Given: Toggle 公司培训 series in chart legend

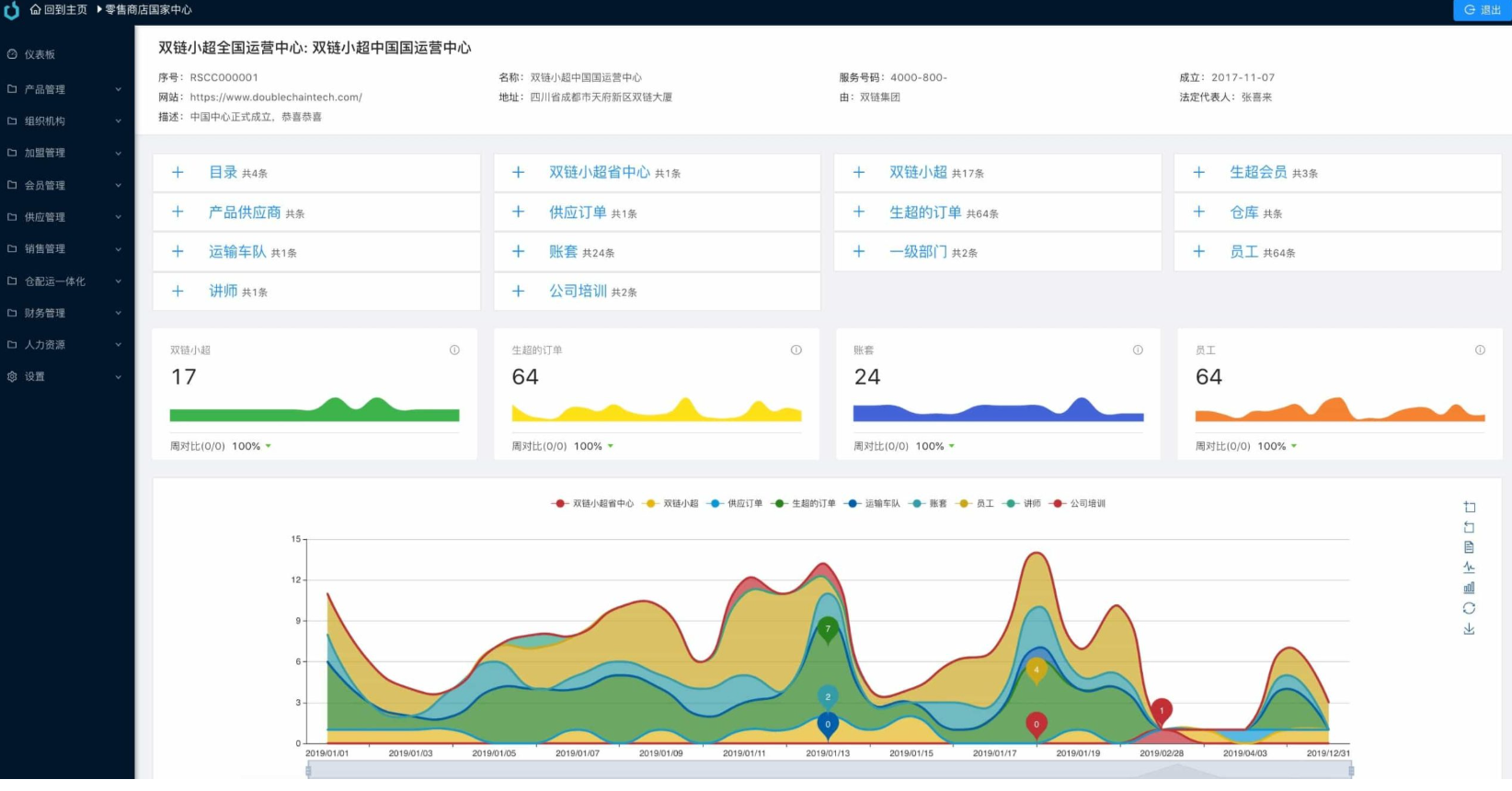Looking at the screenshot, I should pos(1078,503).
